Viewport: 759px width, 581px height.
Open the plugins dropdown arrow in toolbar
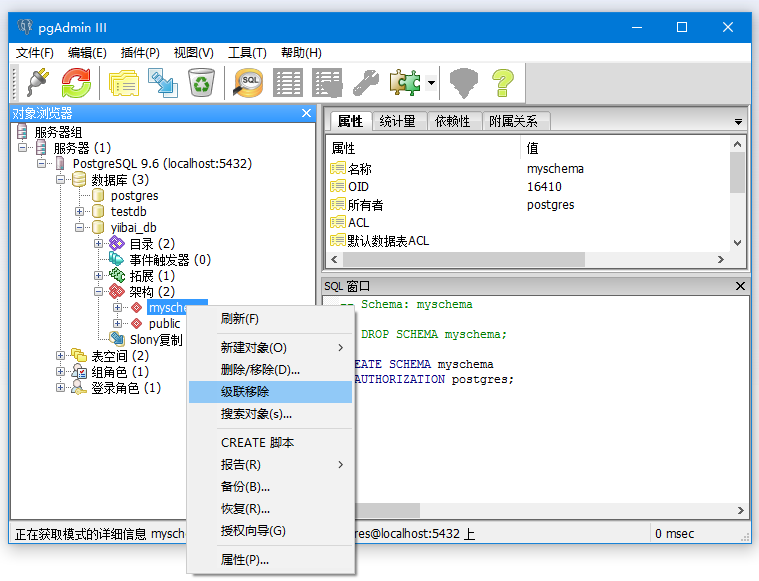430,83
